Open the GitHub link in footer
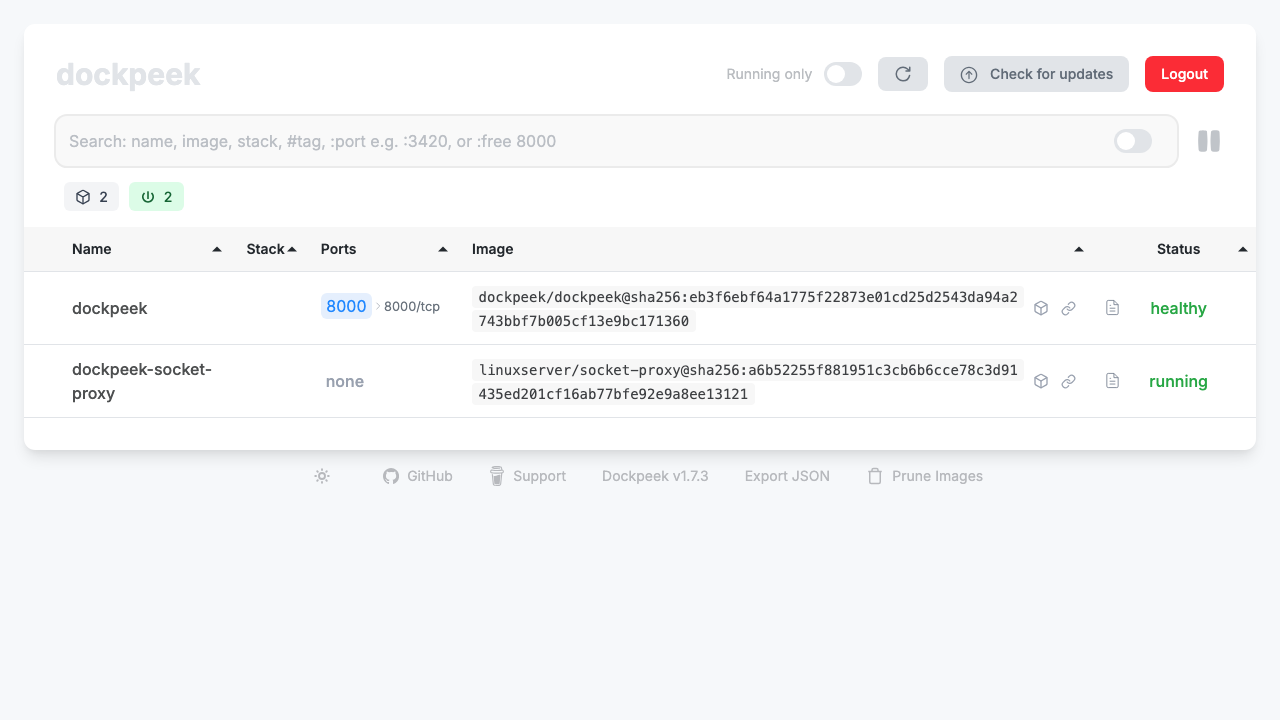This screenshot has height=720, width=1280. coord(418,476)
